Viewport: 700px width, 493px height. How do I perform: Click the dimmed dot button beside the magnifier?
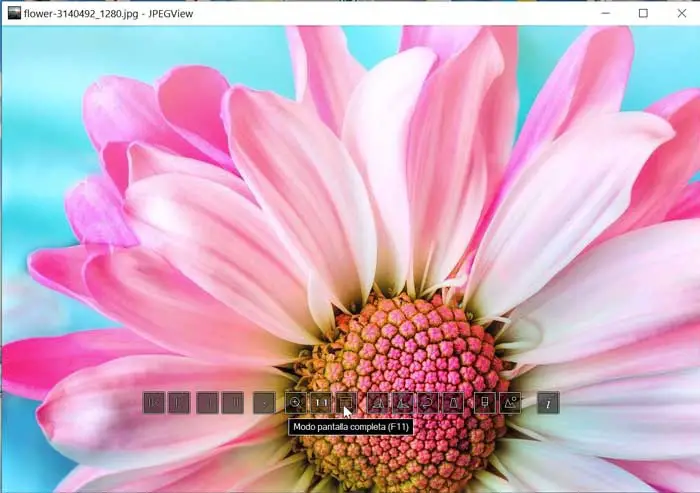point(264,403)
